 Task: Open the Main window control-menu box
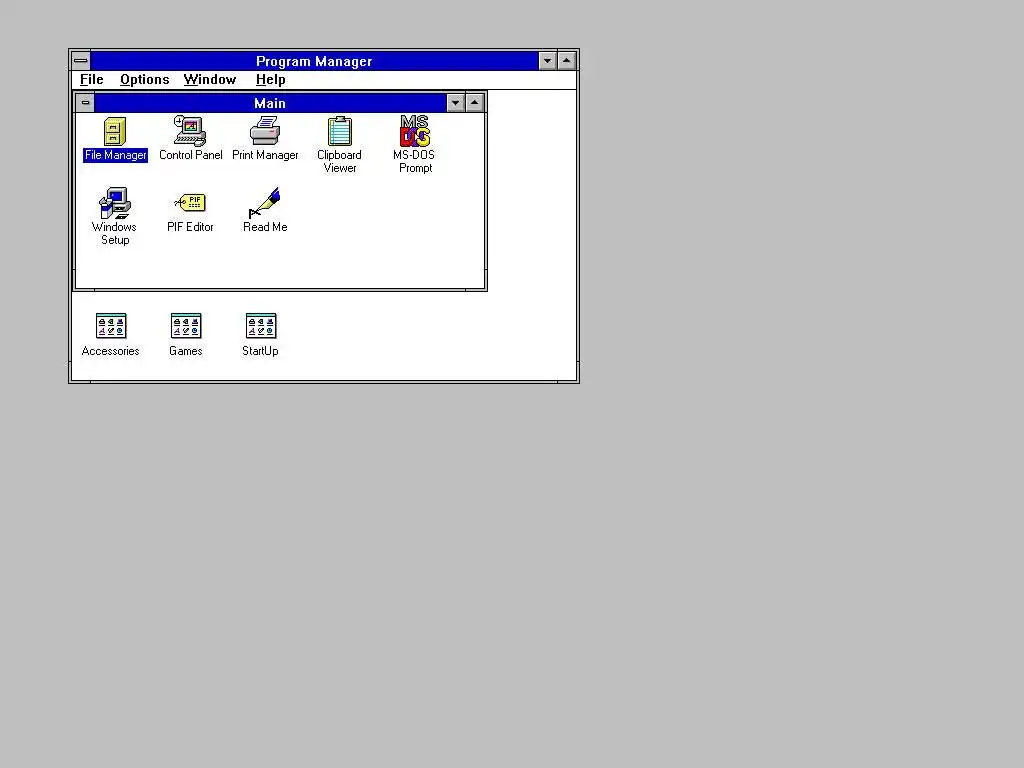pyautogui.click(x=85, y=103)
